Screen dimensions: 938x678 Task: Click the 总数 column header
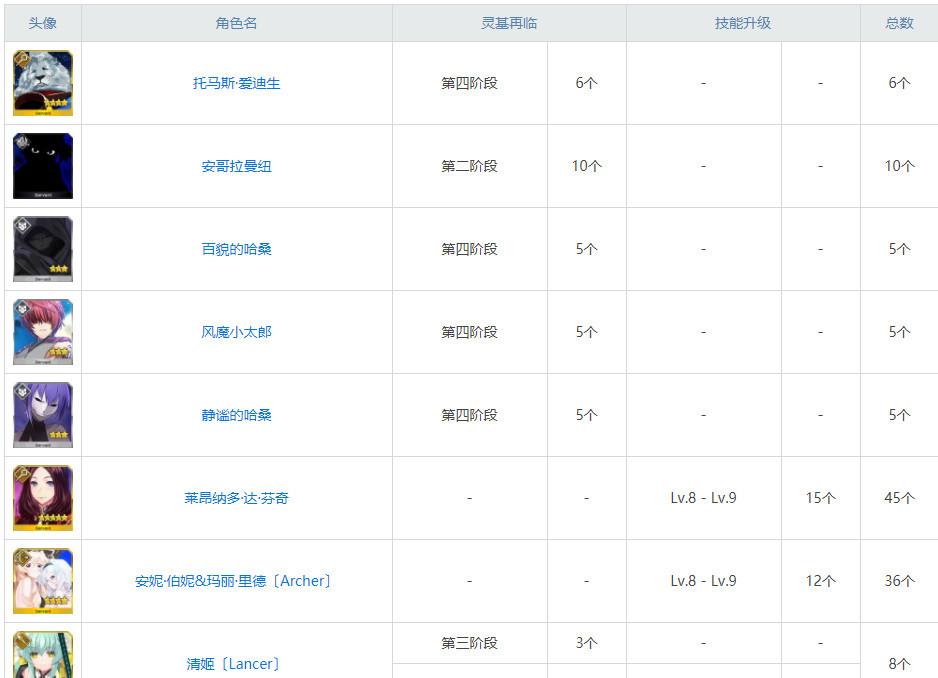point(898,22)
